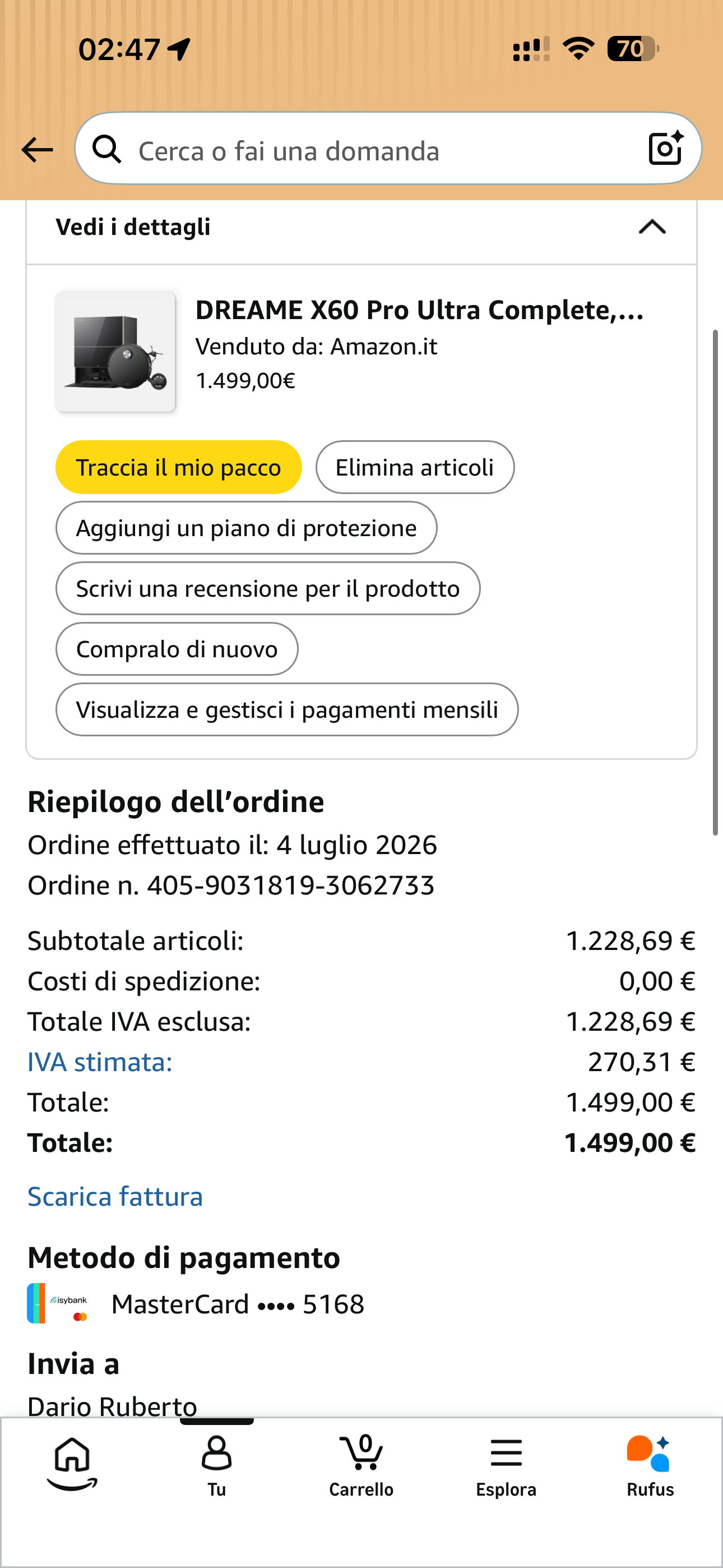The width and height of the screenshot is (723, 1568).
Task: Open DREAME X60 Pro Ultra Complete title
Action: tap(419, 310)
